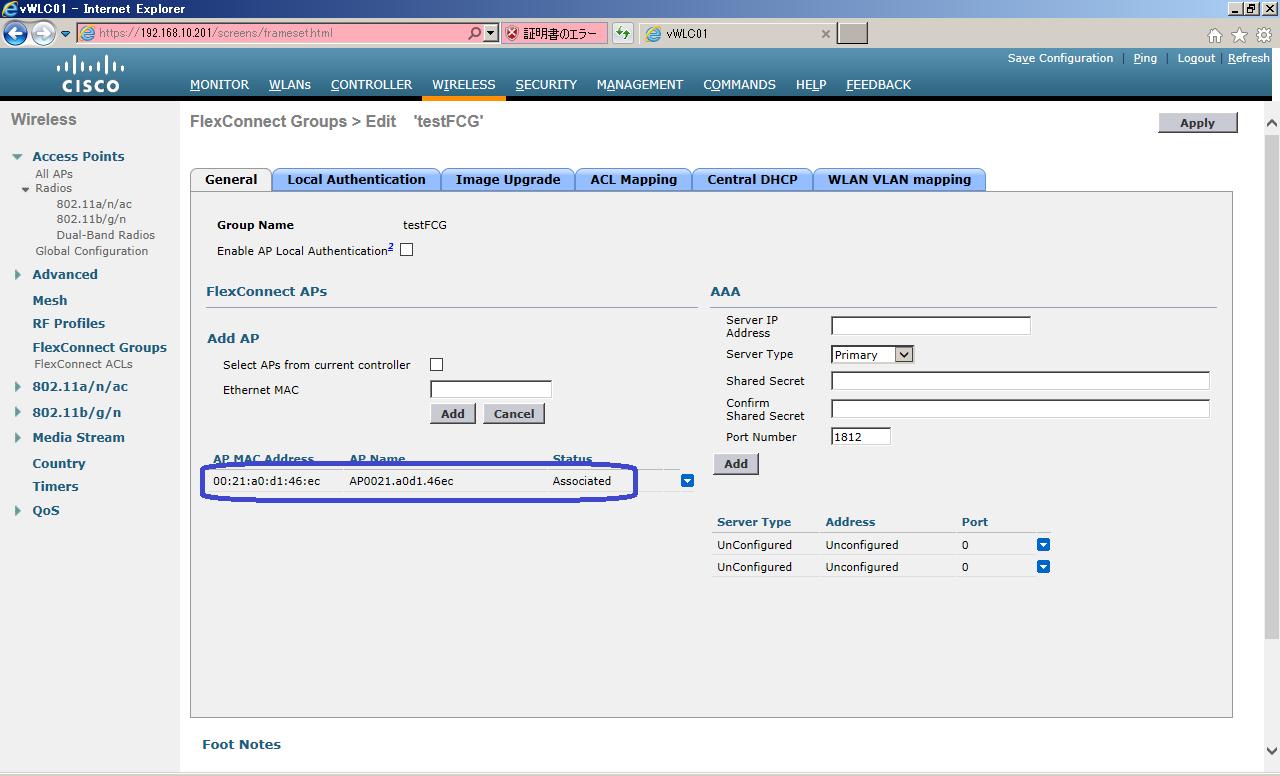This screenshot has width=1280, height=776.
Task: Switch to the Image Upgrade tab
Action: pyautogui.click(x=508, y=180)
